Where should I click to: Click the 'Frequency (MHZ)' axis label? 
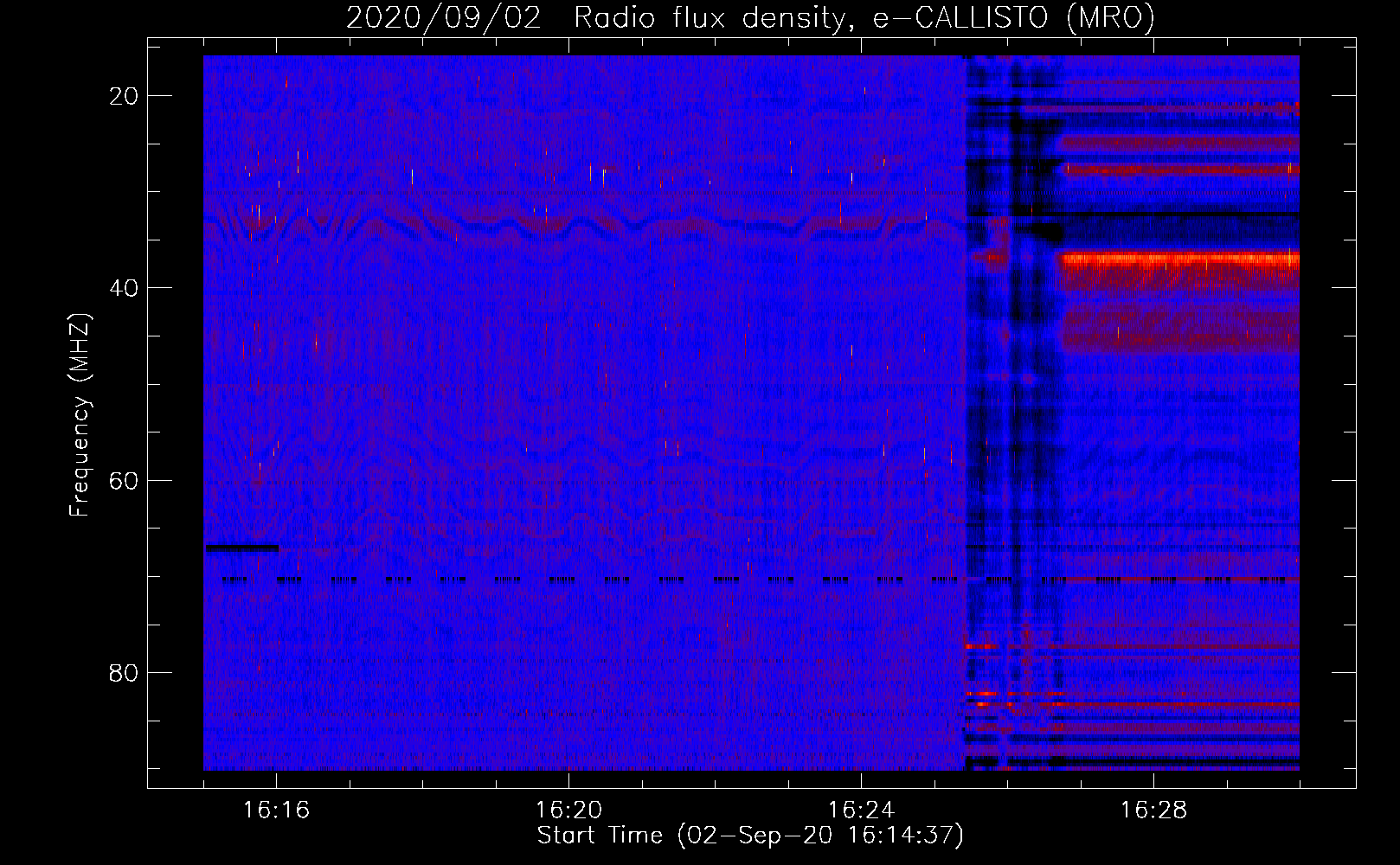79,415
